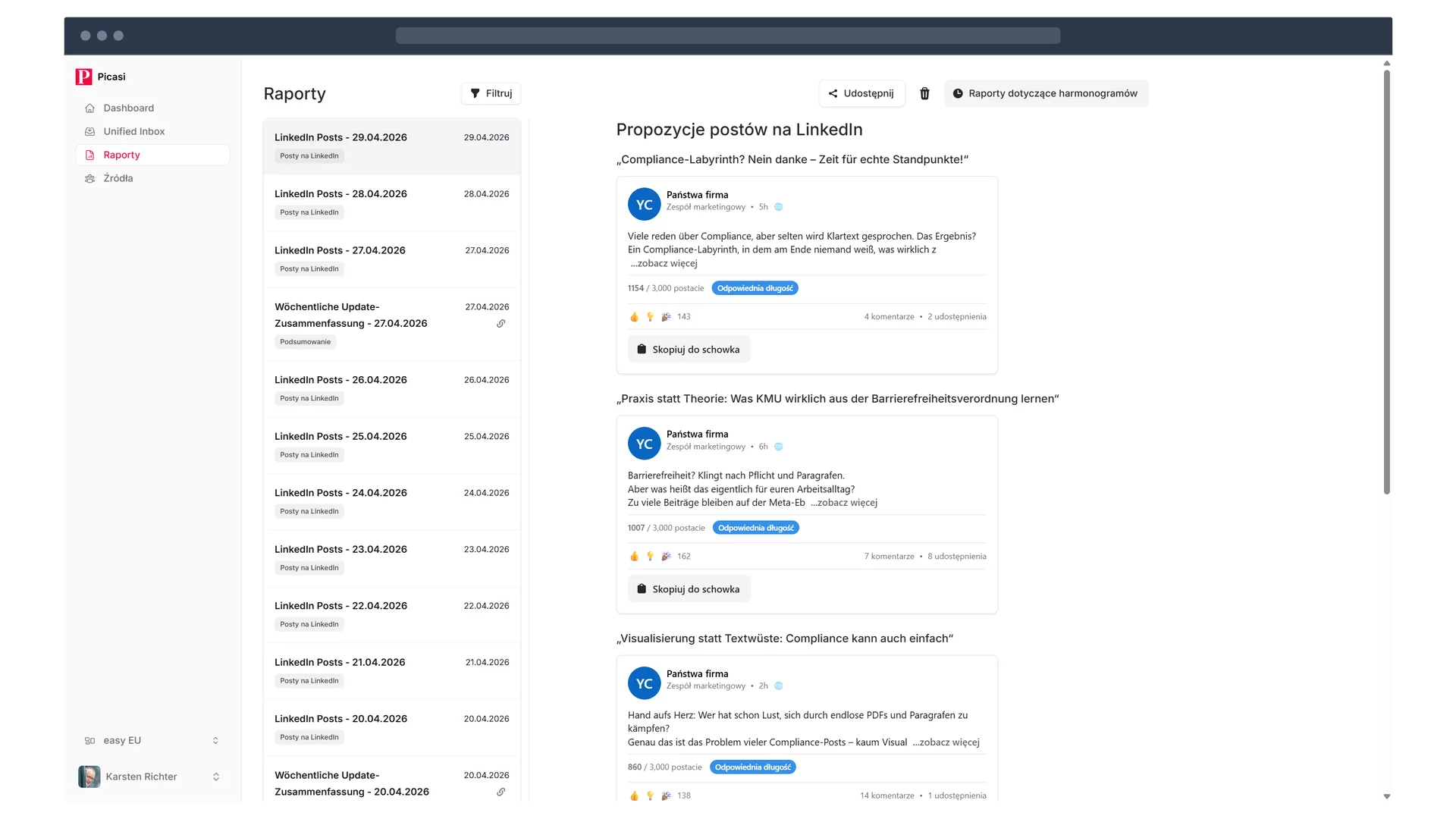Click Karsten Richter avatar photo
The width and height of the screenshot is (1456, 819).
tap(89, 777)
